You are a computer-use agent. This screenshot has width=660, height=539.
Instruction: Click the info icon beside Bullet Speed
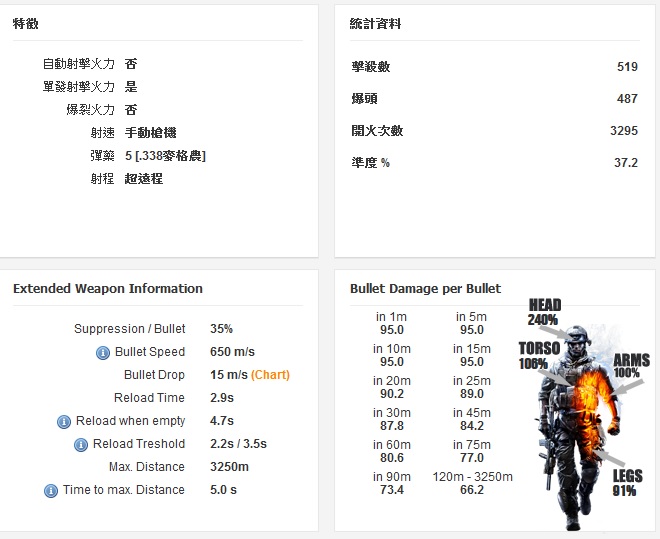(x=102, y=352)
